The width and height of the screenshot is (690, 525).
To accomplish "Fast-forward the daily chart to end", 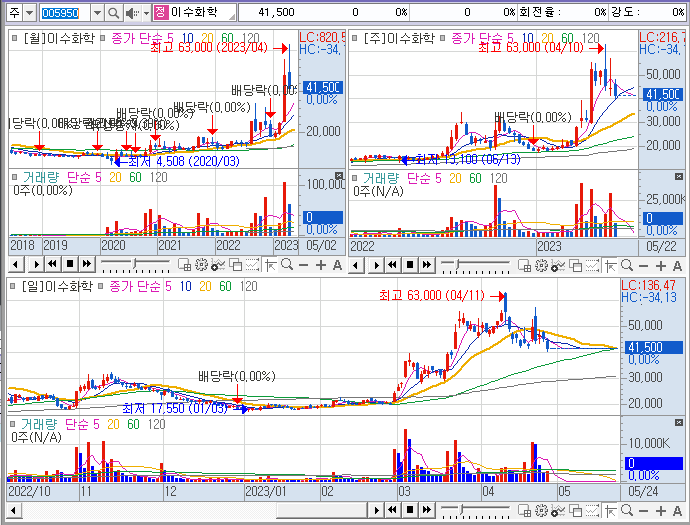I will [x=427, y=510].
